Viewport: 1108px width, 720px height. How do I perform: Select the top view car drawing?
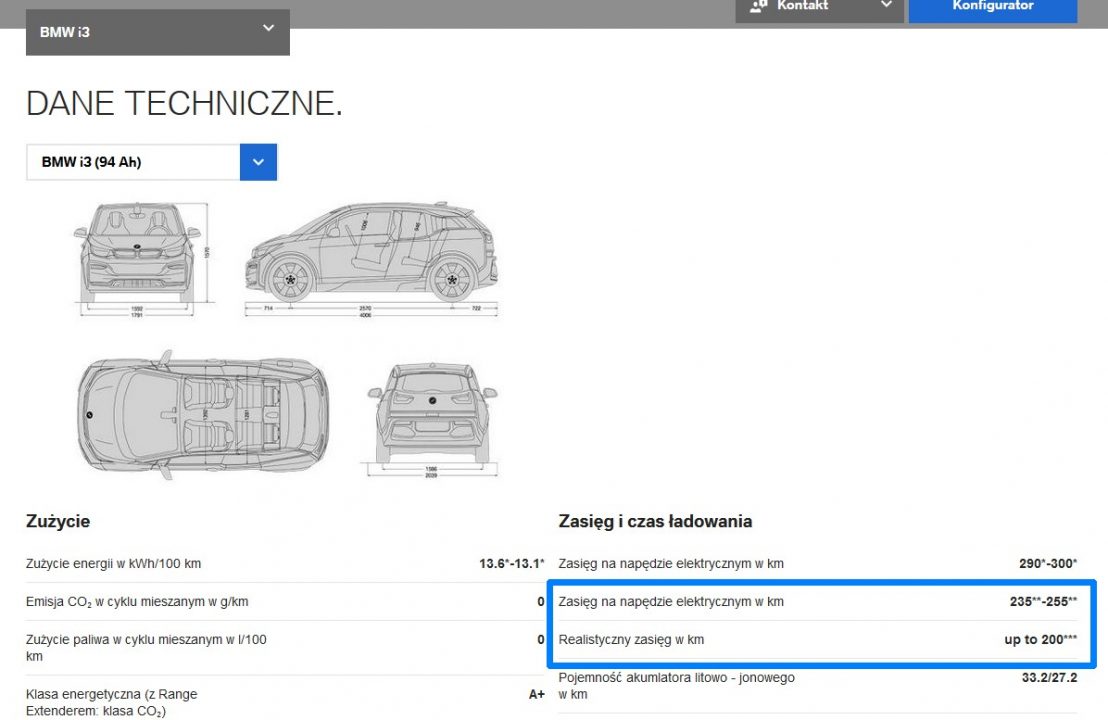pyautogui.click(x=202, y=415)
